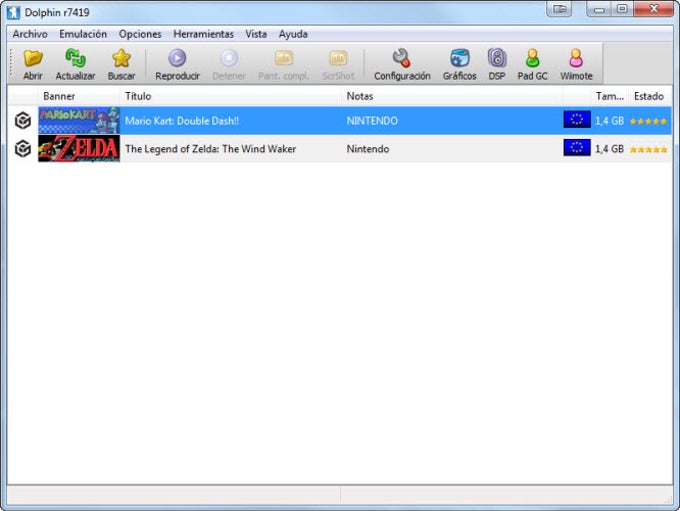Screen dimensions: 680x511
Task: Sort by the Banner column header
Action: [78, 96]
